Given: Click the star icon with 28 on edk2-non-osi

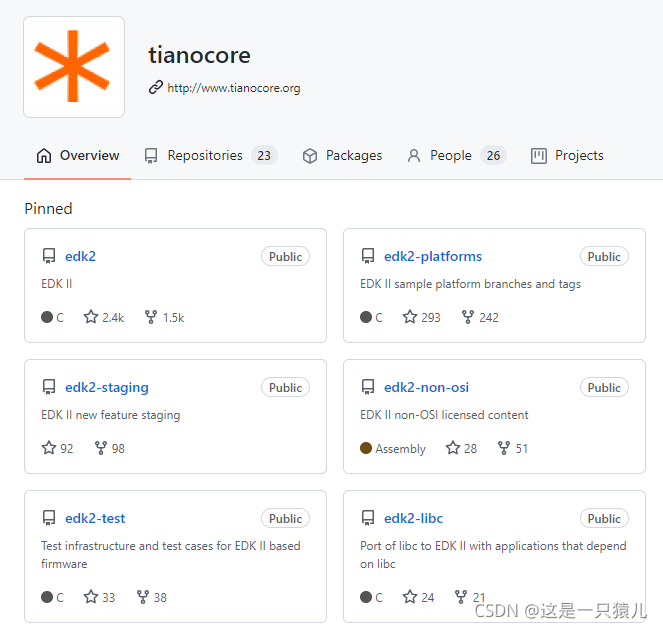Looking at the screenshot, I should pos(453,448).
